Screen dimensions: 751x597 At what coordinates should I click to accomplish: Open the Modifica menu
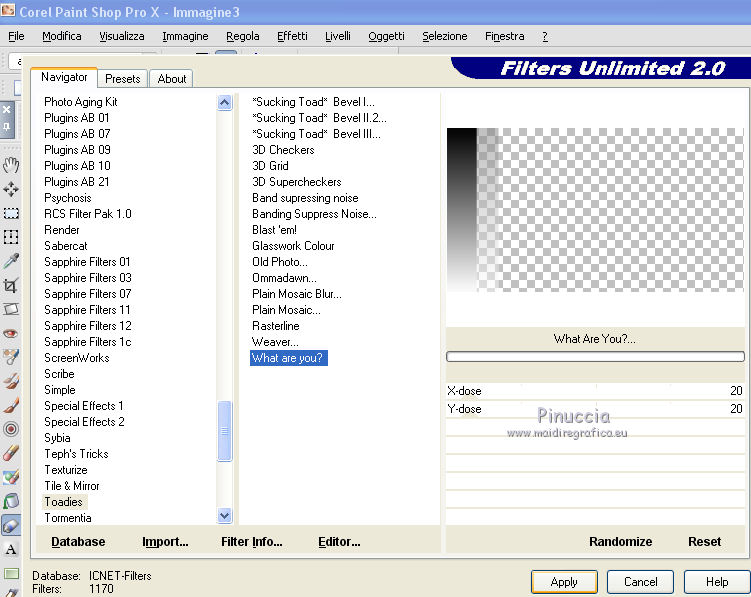click(x=62, y=36)
